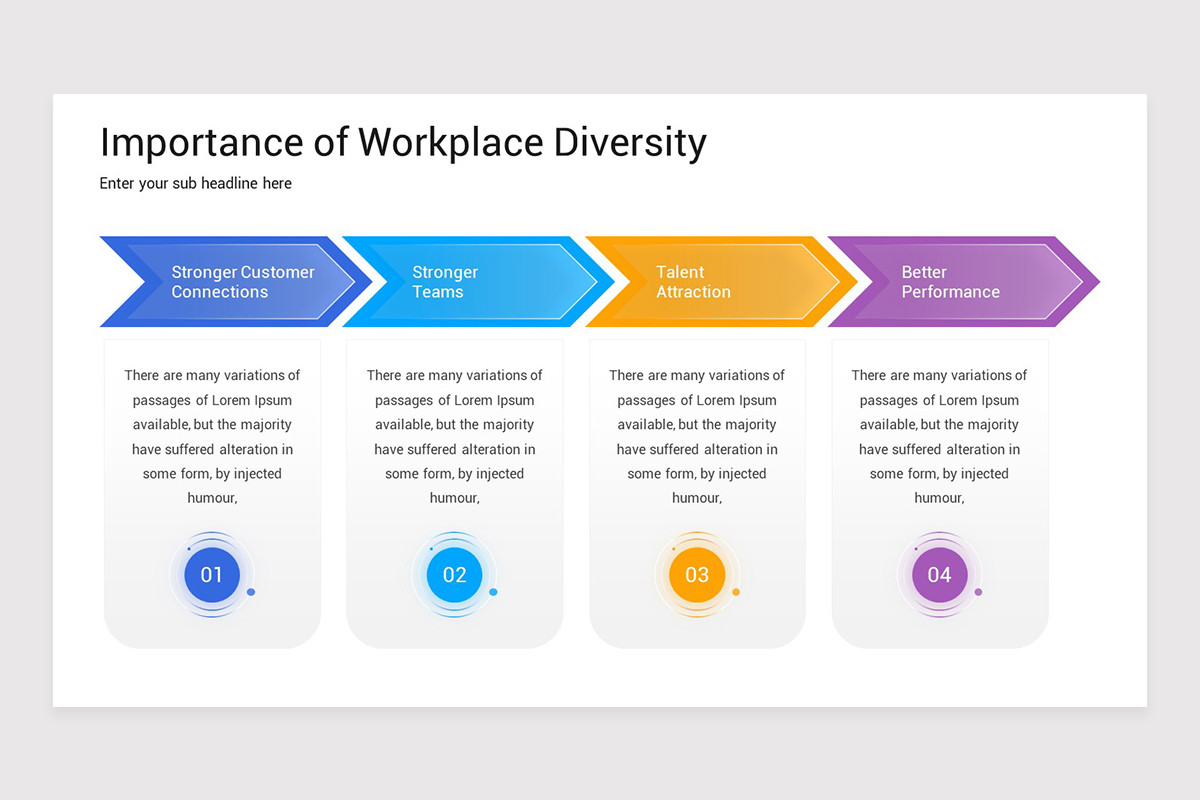
Task: Select the paragraph text above circle 03
Action: pyautogui.click(x=697, y=437)
